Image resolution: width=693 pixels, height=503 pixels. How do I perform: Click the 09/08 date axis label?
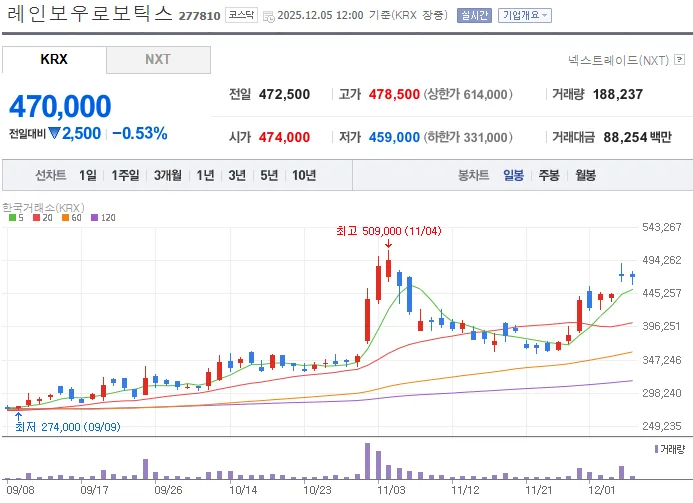click(20, 490)
